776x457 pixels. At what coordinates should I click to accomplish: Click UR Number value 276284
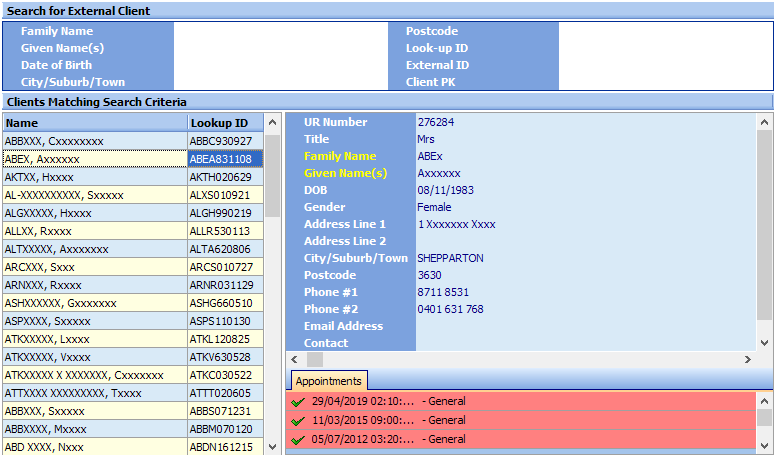tap(436, 122)
